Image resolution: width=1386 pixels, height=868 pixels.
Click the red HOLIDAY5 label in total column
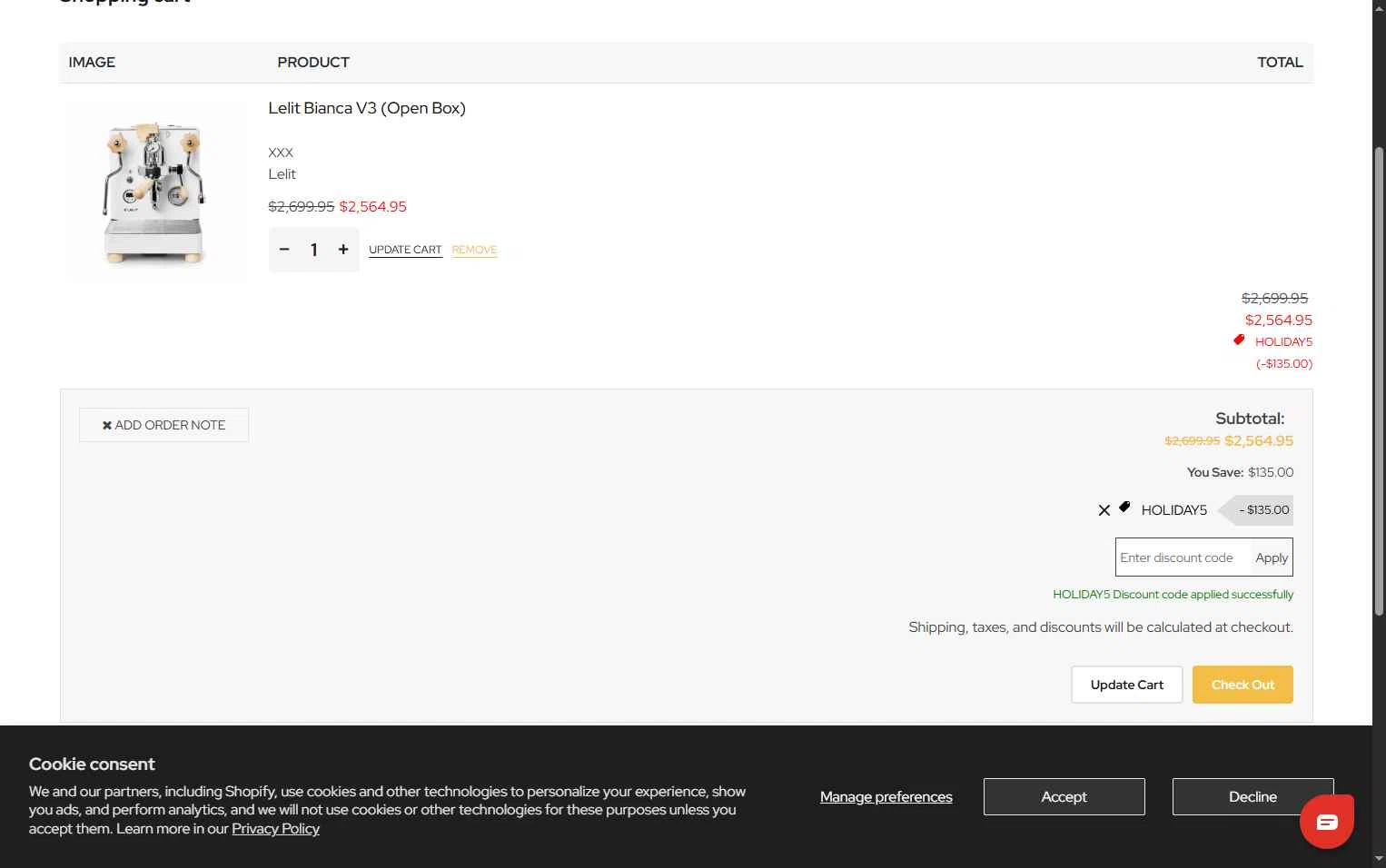coord(1283,342)
